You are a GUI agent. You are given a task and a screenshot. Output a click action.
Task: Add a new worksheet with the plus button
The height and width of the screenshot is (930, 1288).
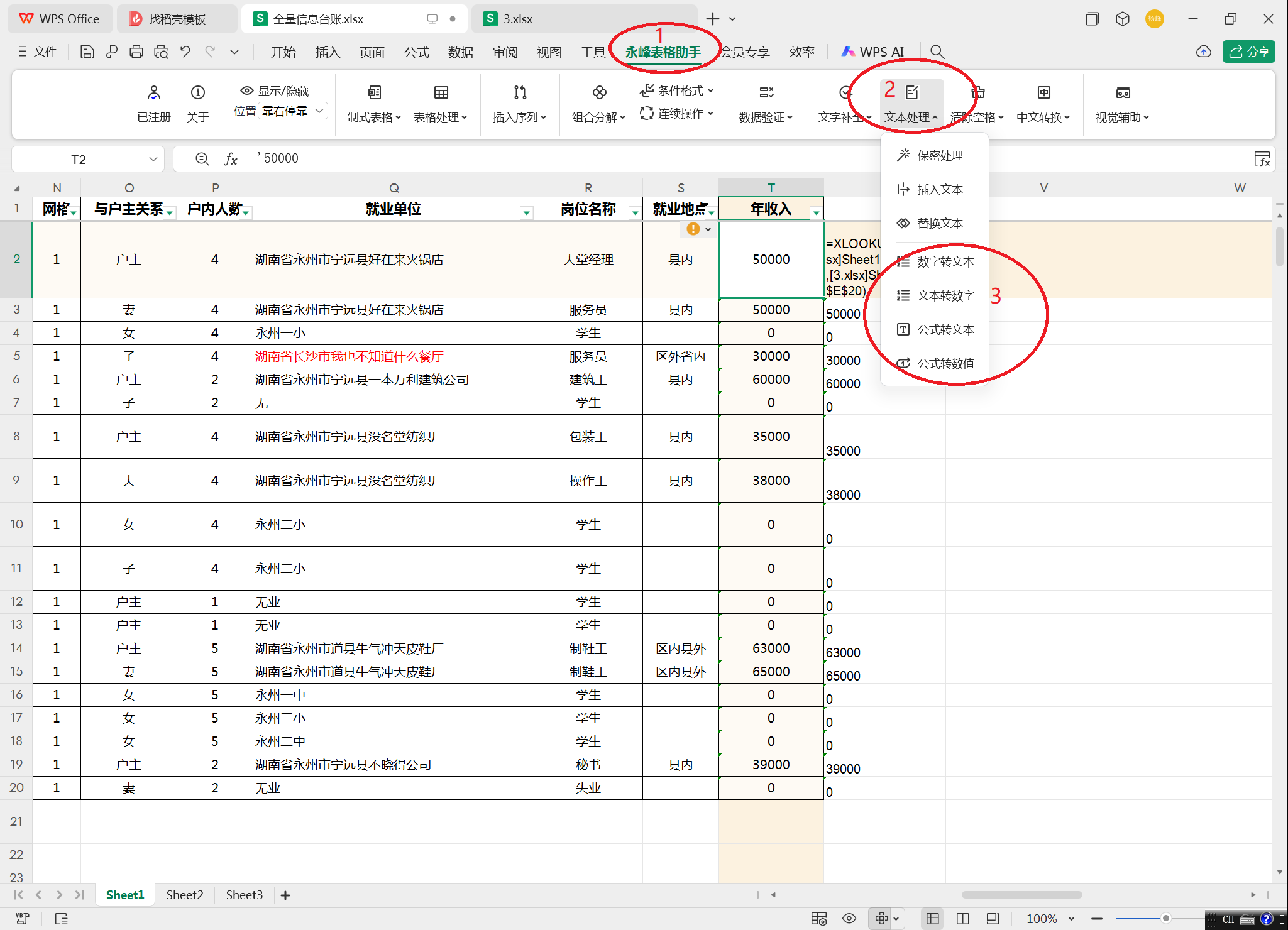[x=286, y=895]
